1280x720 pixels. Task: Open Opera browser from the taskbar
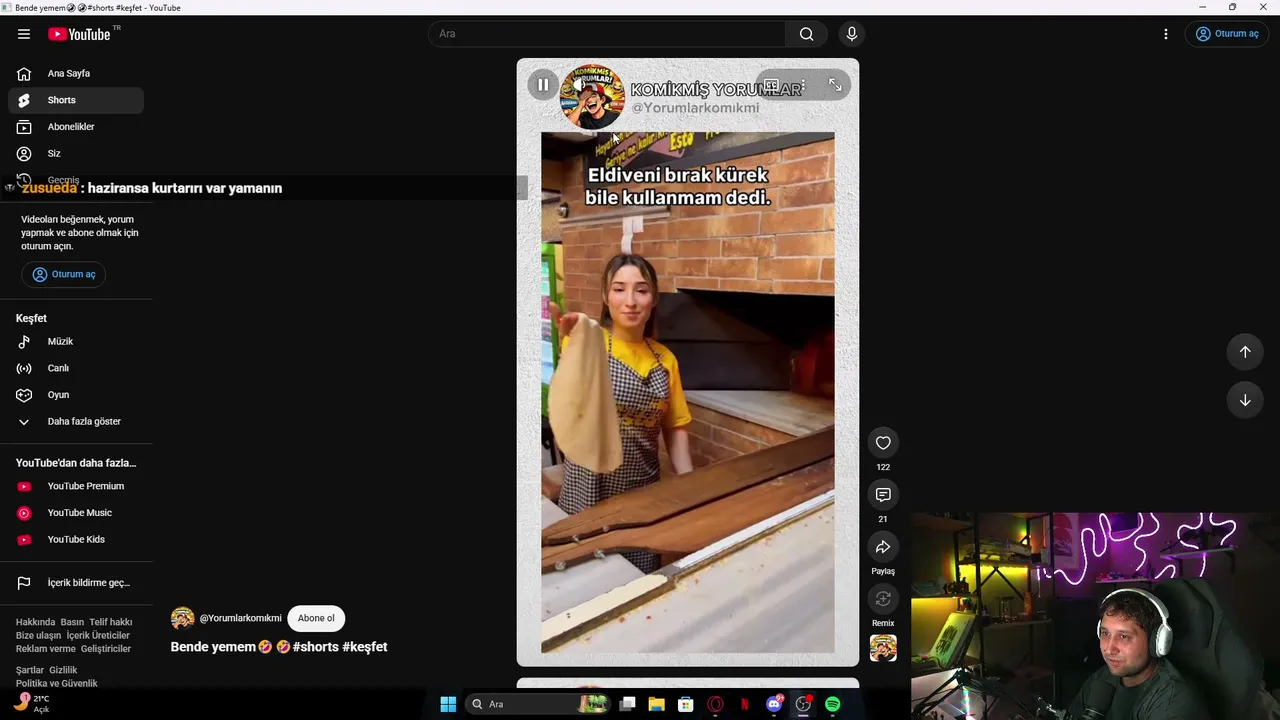pyautogui.click(x=715, y=704)
